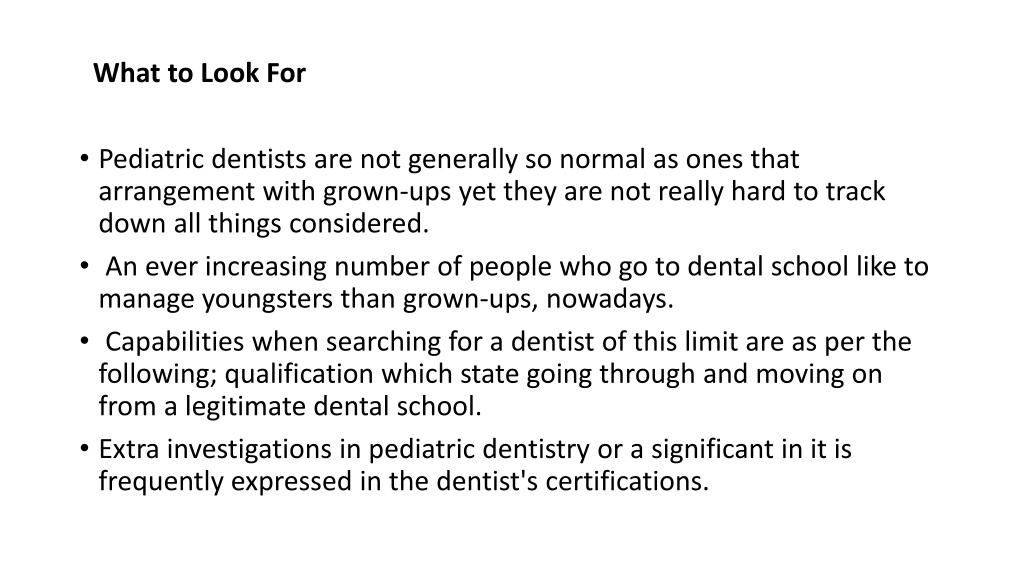The image size is (1024, 576).
Task: Select the bullet starting with "Capabilities"
Action: point(505,374)
